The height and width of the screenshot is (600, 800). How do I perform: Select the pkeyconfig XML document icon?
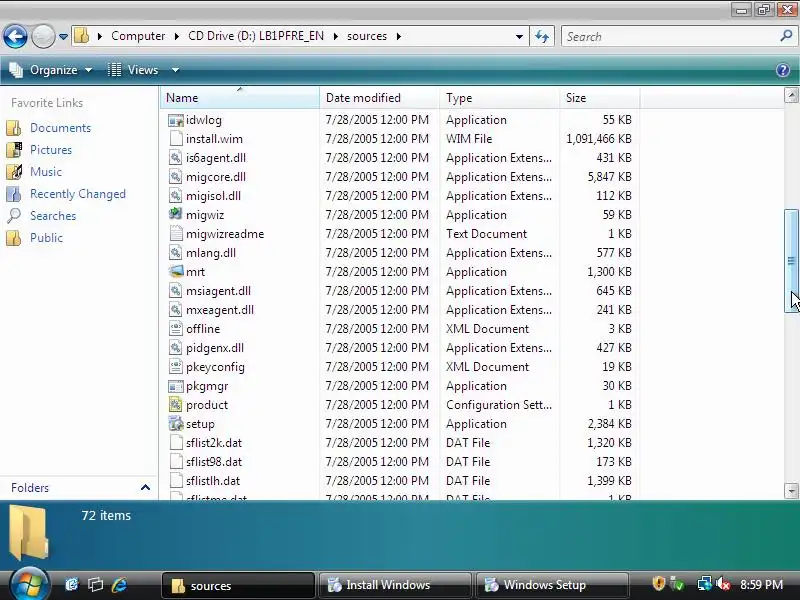pos(176,367)
